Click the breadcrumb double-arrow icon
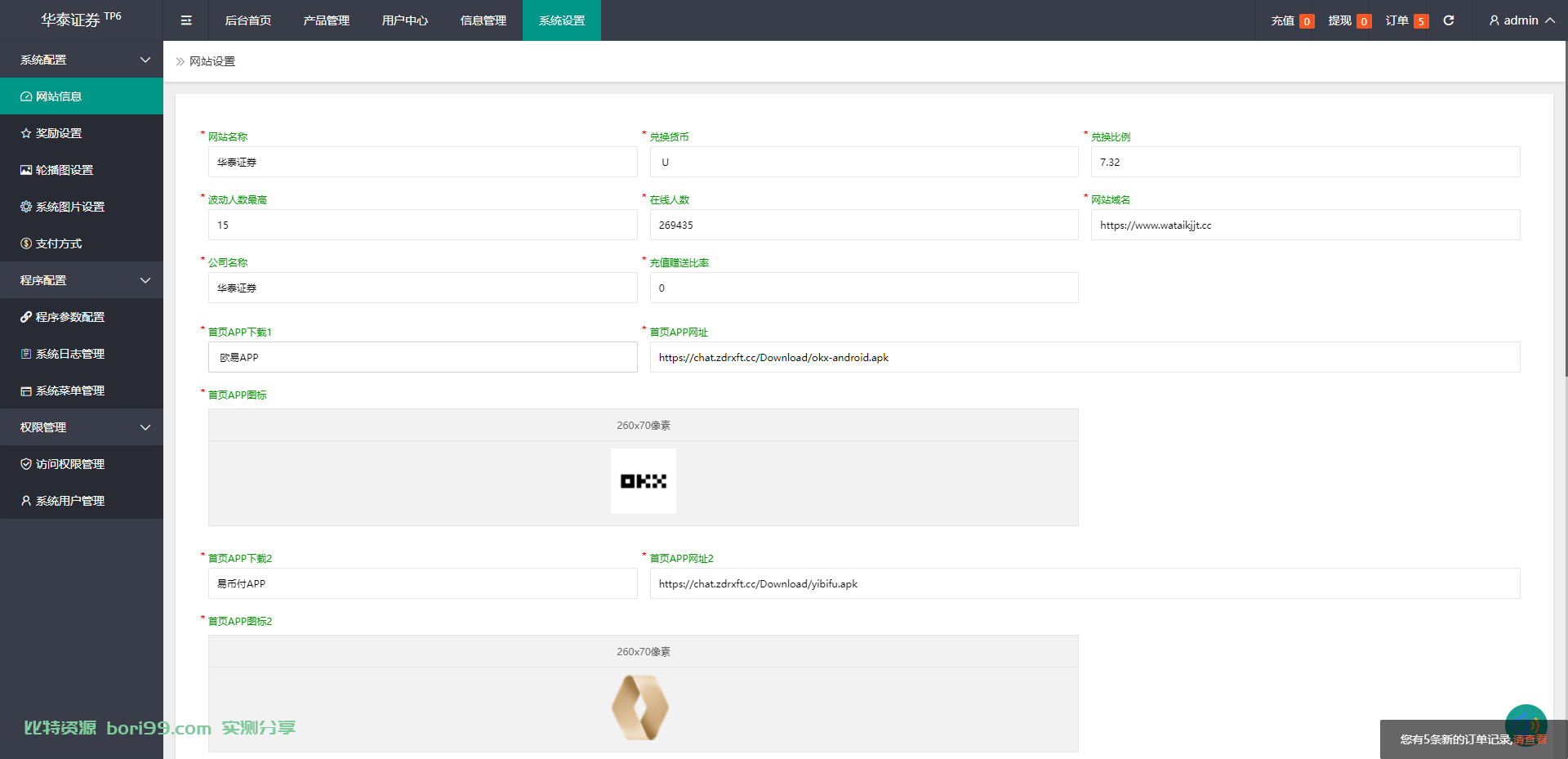Screen dimensions: 1568x759 point(180,61)
